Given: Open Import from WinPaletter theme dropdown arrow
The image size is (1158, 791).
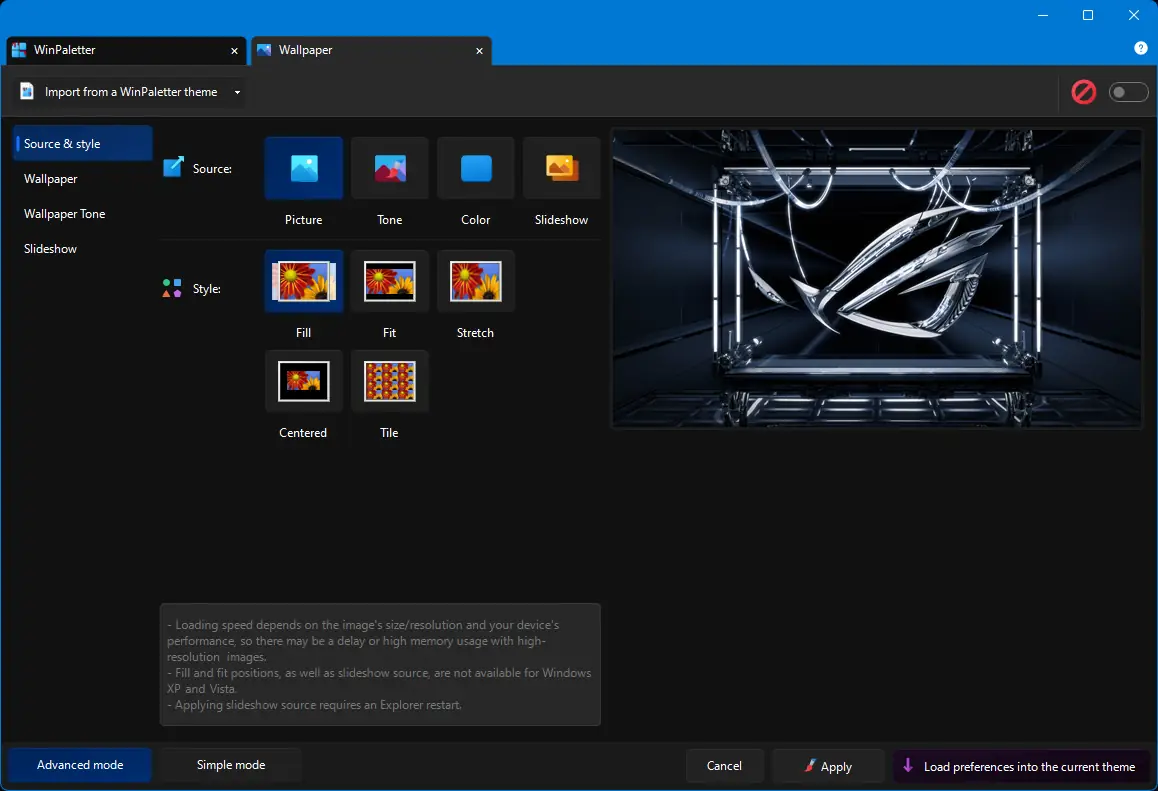Looking at the screenshot, I should [237, 92].
